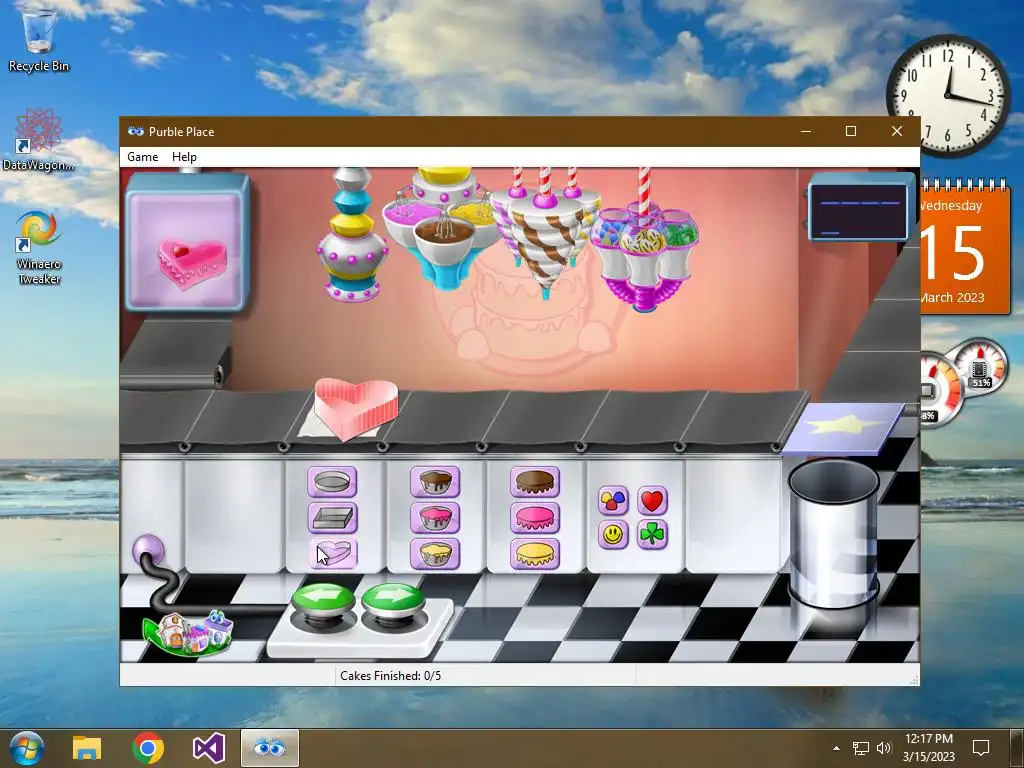Open the DataWagon desktop shortcut
Screen dimensions: 1024x768
39,140
